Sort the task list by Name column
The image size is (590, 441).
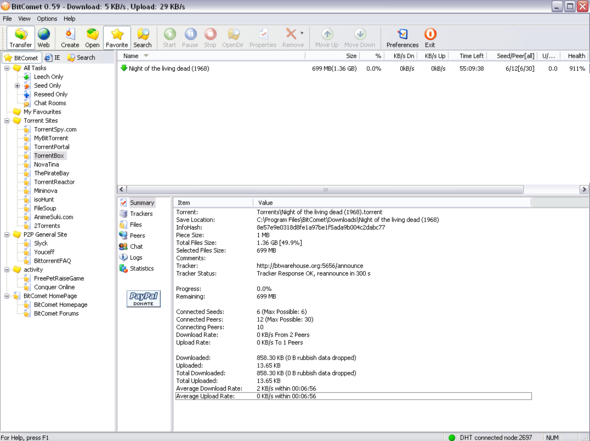(x=211, y=56)
